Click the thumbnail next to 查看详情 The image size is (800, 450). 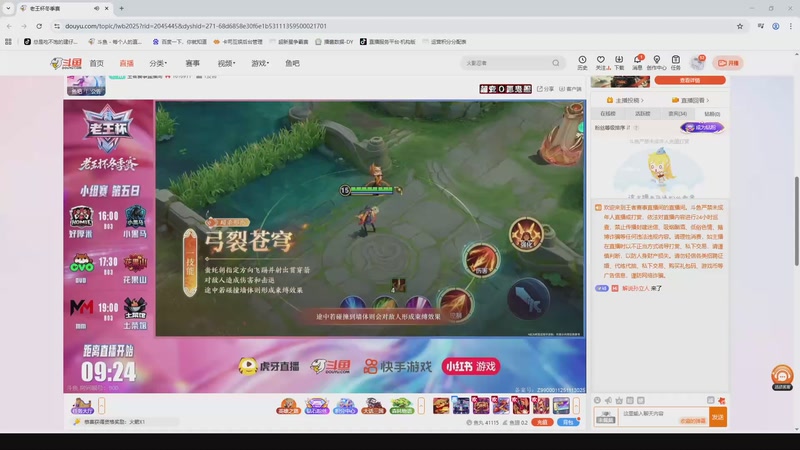click(620, 82)
